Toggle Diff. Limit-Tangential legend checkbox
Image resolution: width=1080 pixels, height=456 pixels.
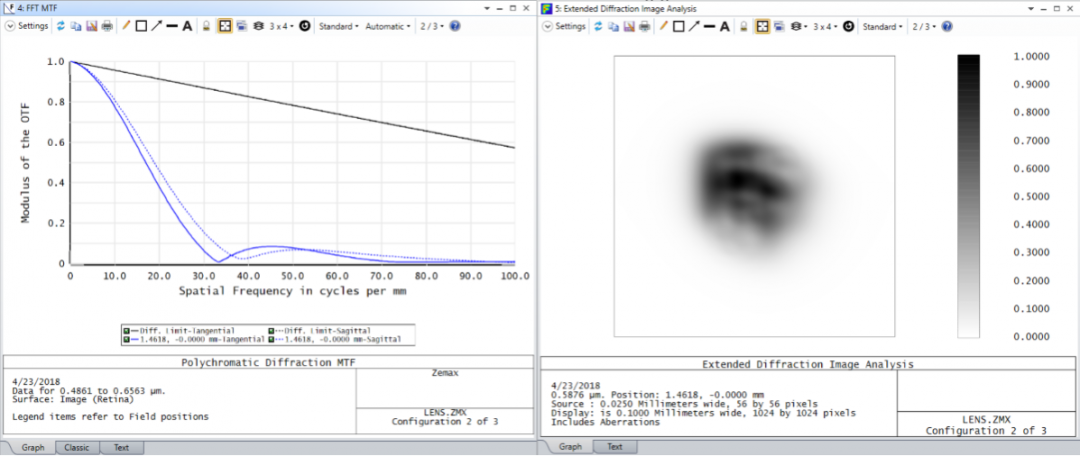pyautogui.click(x=127, y=330)
